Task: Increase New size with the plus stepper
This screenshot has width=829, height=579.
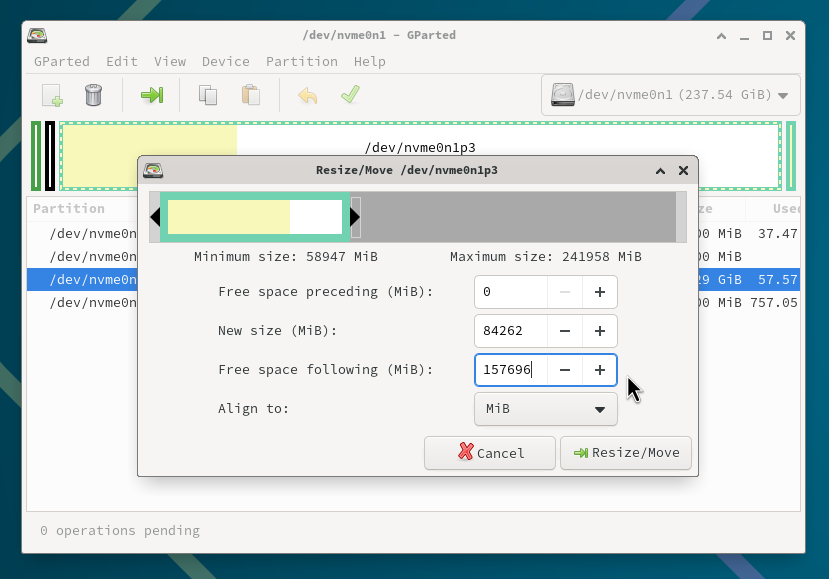Action: [600, 331]
